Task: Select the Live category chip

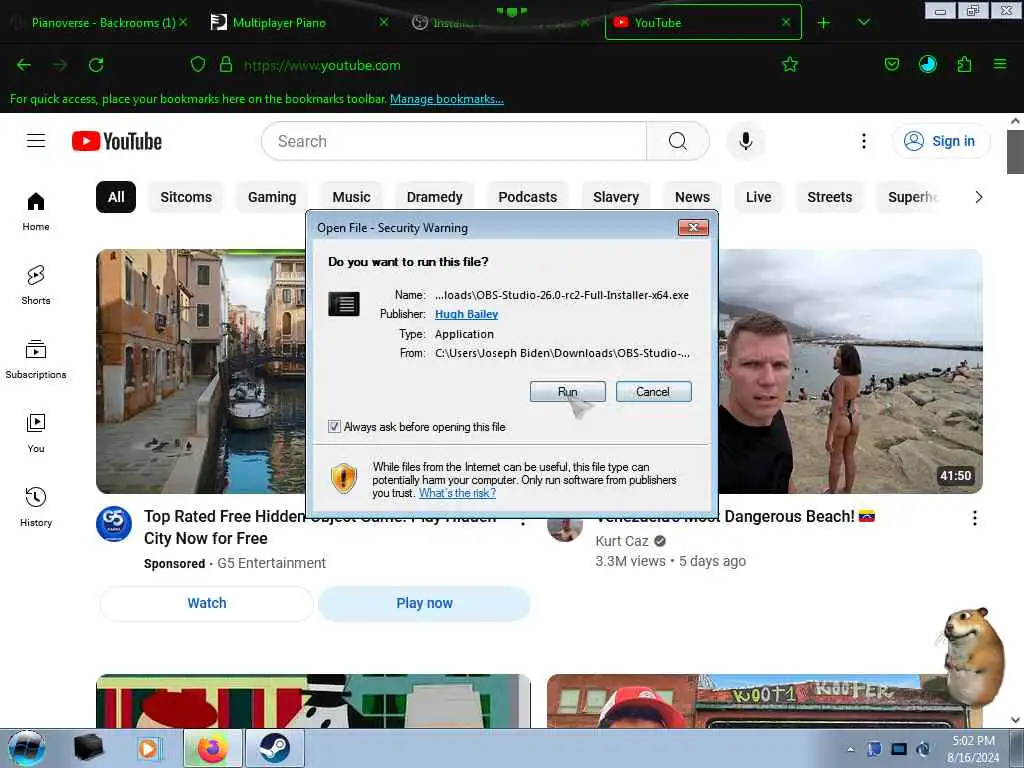Action: (x=758, y=197)
